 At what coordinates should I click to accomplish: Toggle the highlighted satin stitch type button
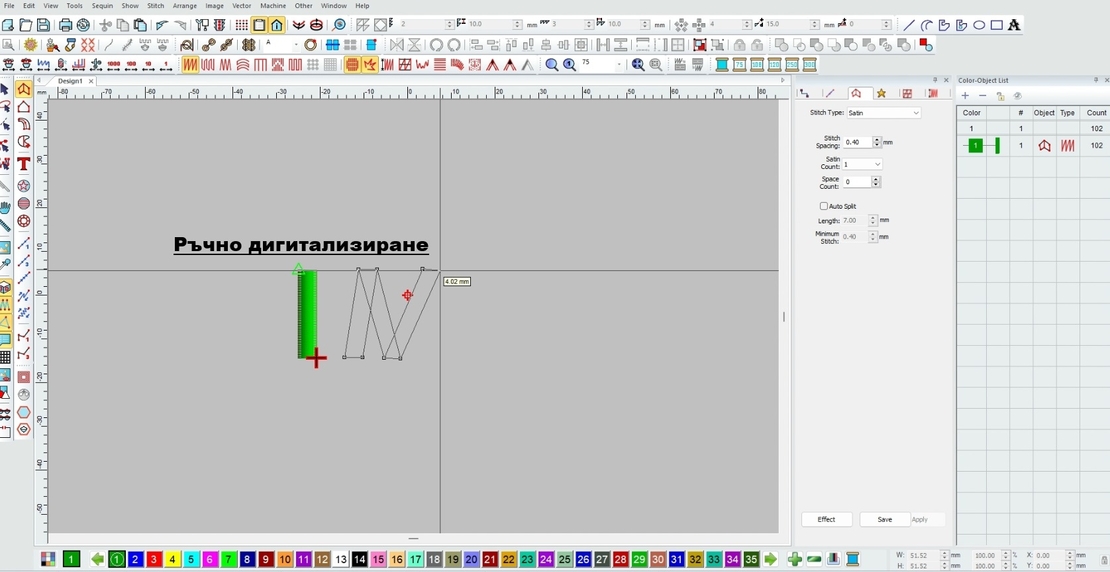[190, 65]
